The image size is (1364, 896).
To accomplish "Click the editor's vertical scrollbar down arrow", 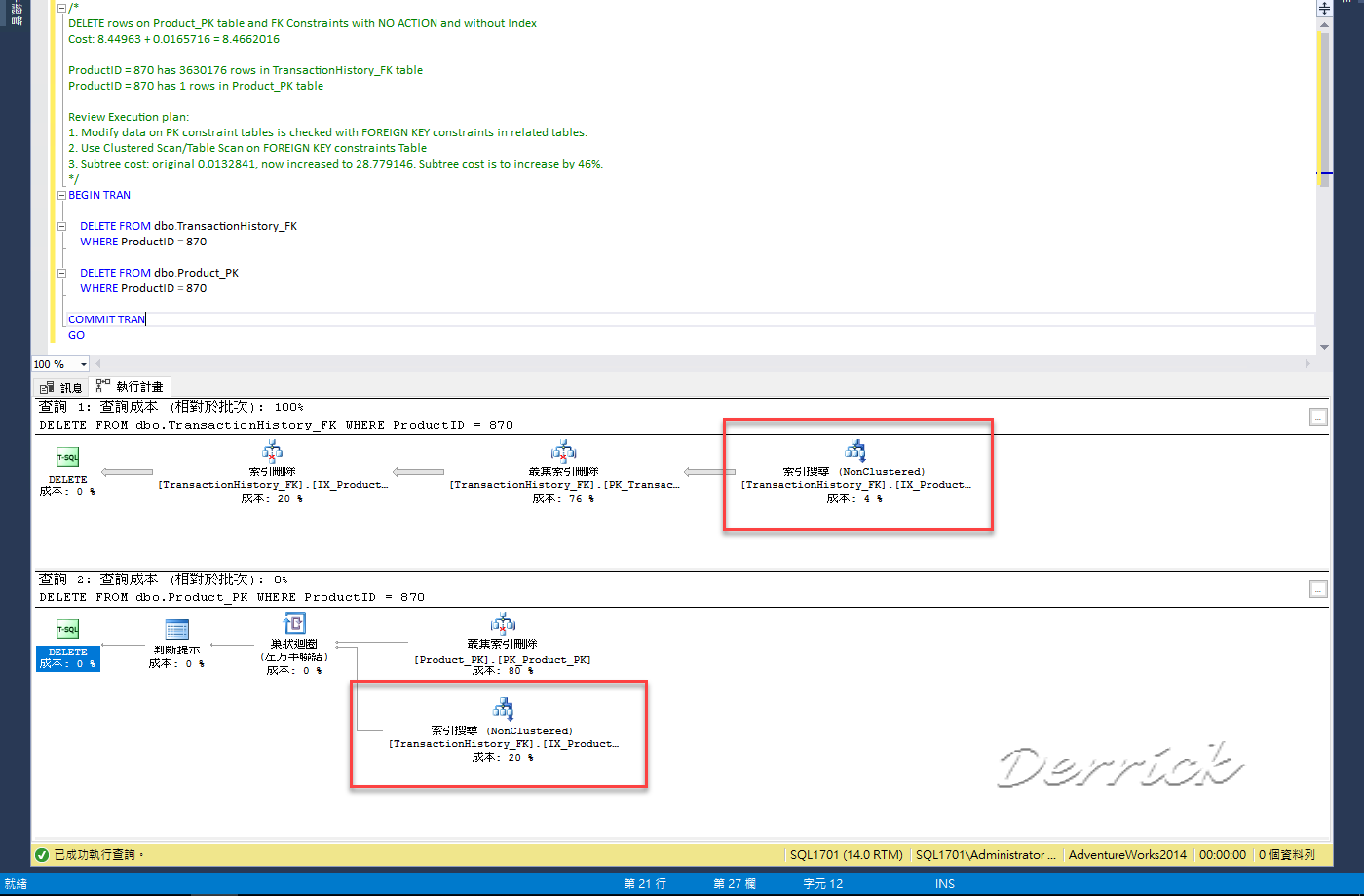I will tap(1324, 347).
